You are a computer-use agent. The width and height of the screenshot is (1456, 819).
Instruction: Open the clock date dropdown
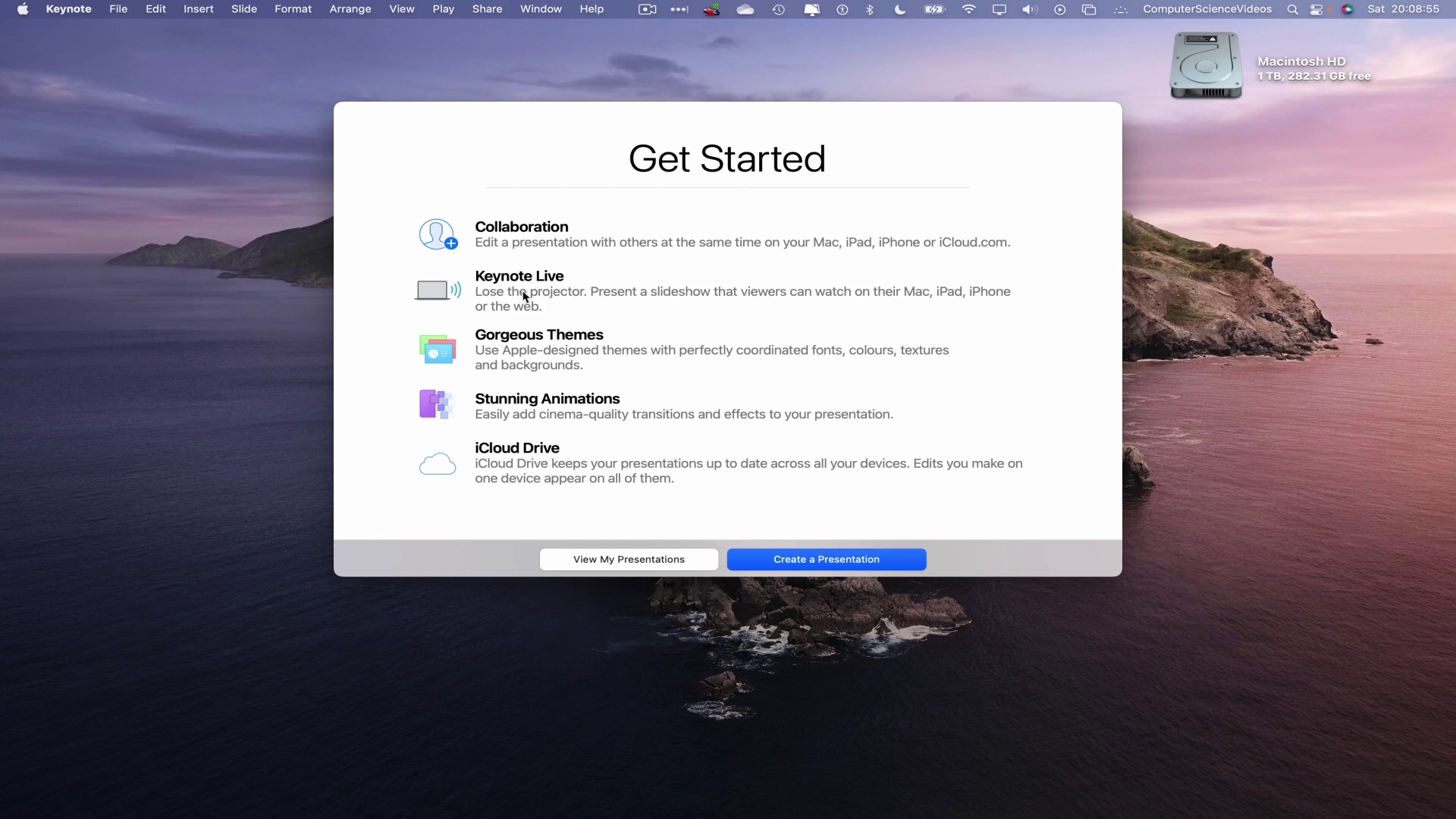[x=1404, y=9]
